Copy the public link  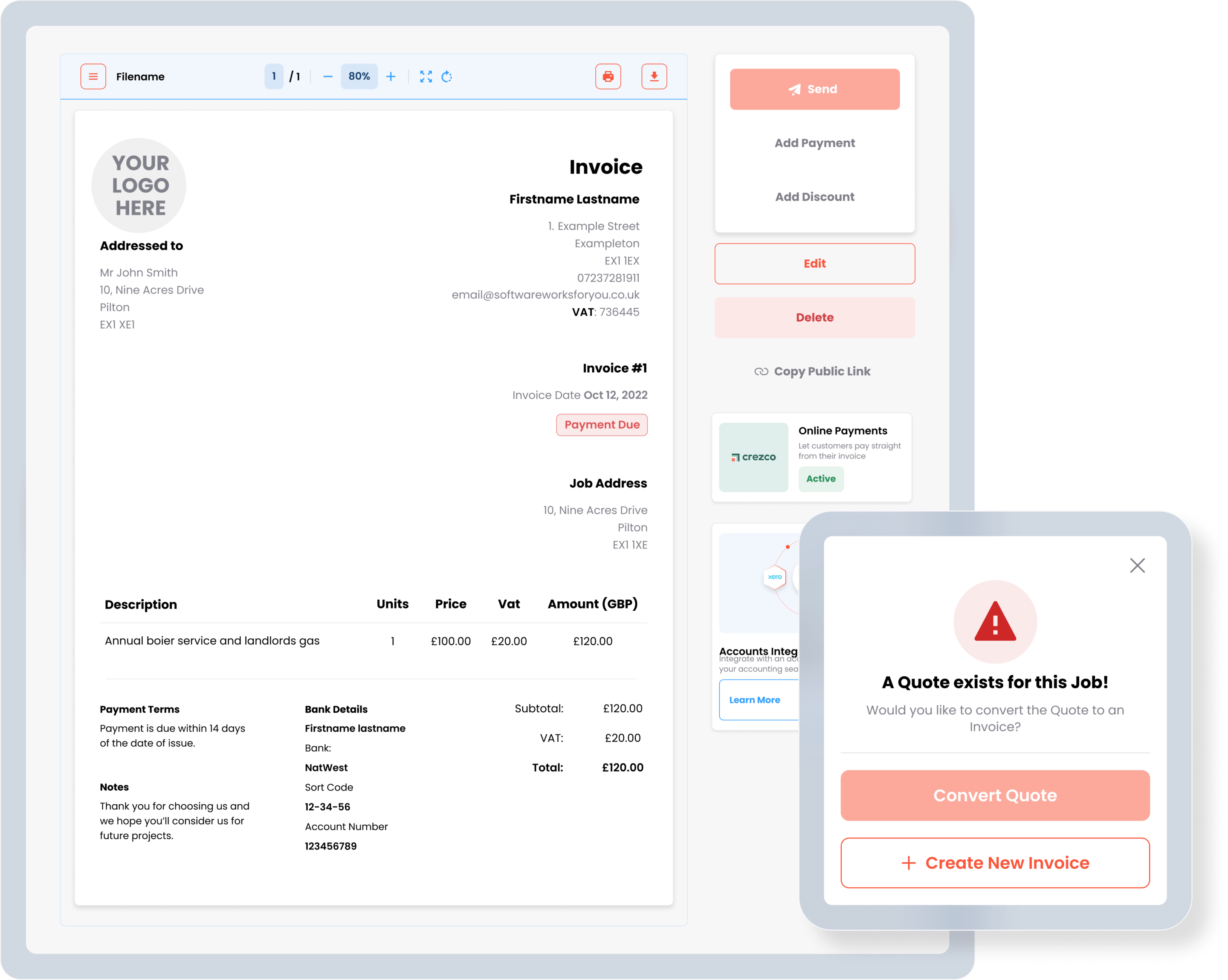(813, 371)
